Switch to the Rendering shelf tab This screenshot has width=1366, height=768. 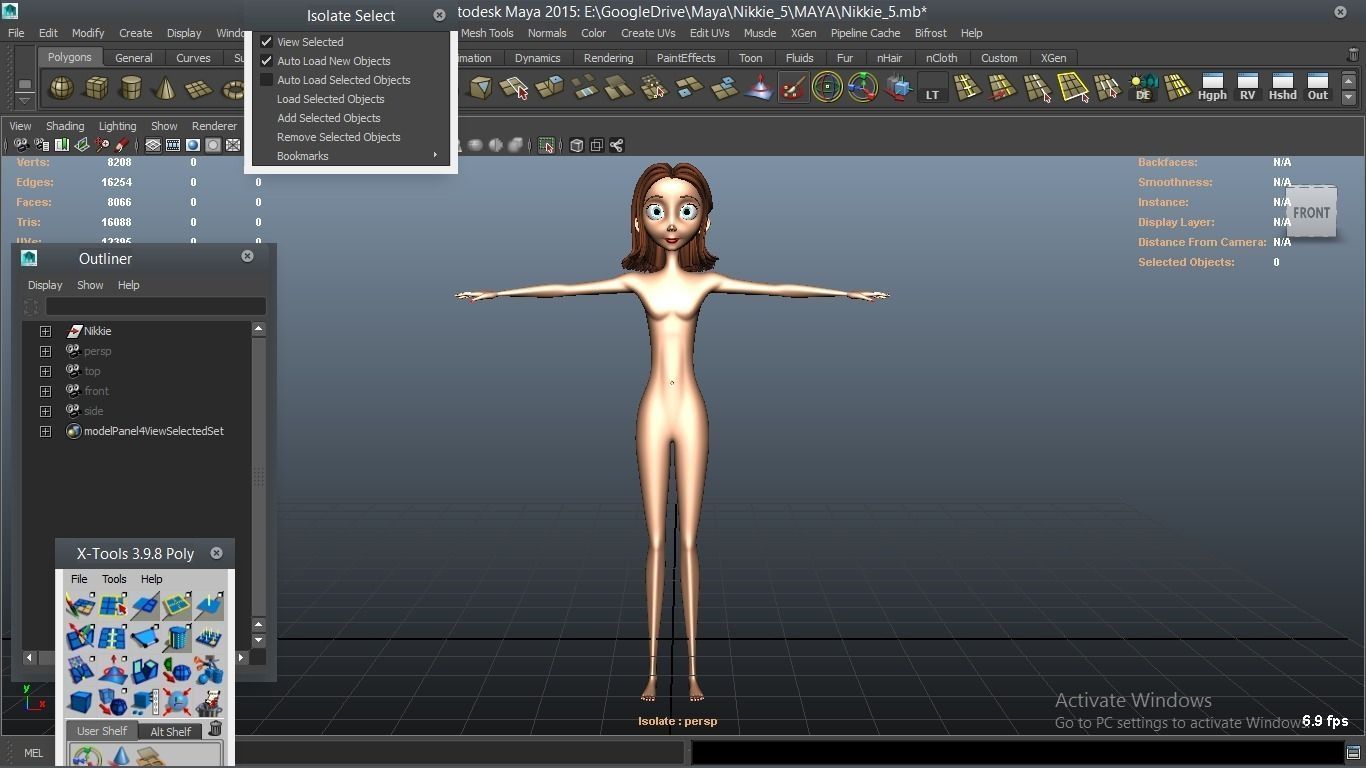point(608,58)
